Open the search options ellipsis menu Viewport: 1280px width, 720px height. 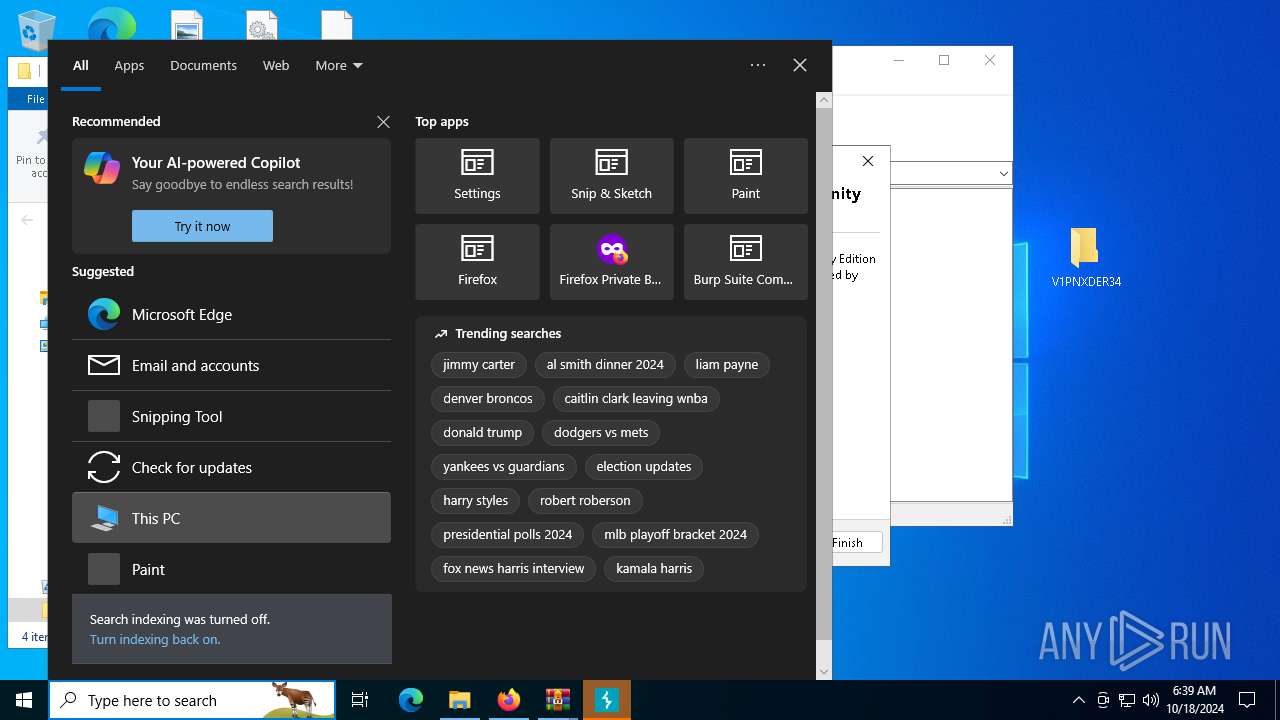point(758,65)
